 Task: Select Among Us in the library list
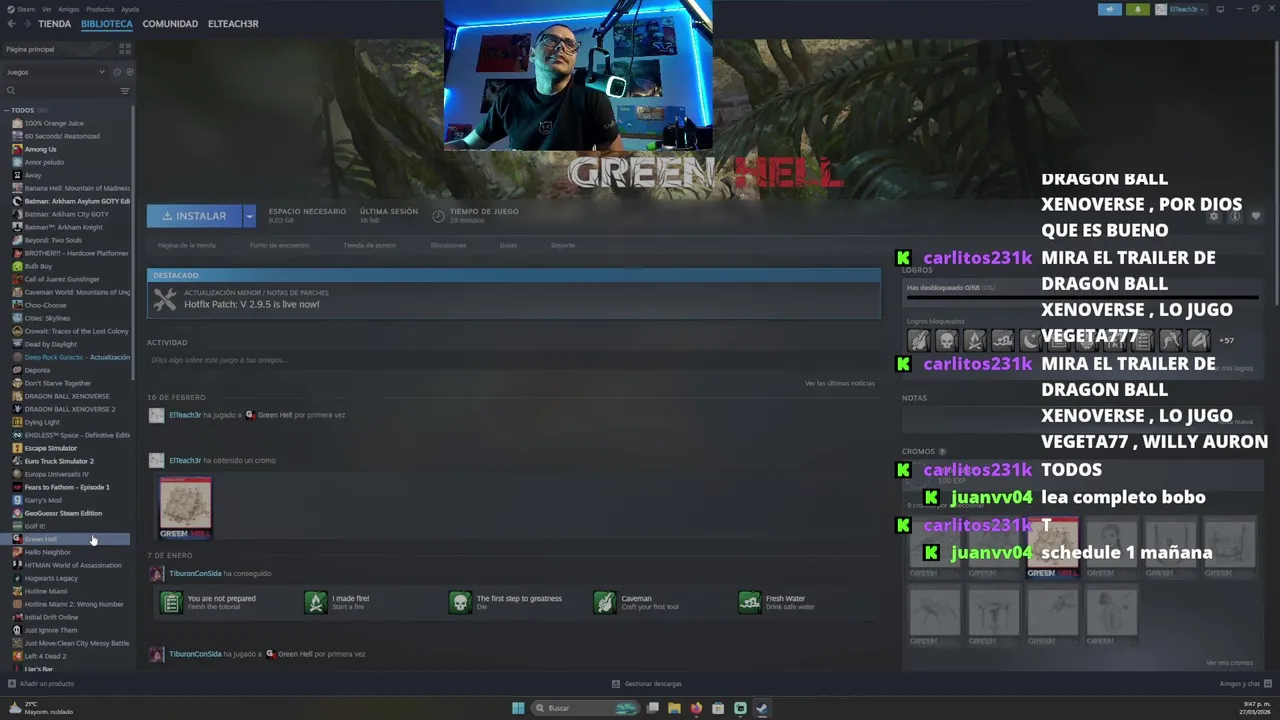pos(40,149)
